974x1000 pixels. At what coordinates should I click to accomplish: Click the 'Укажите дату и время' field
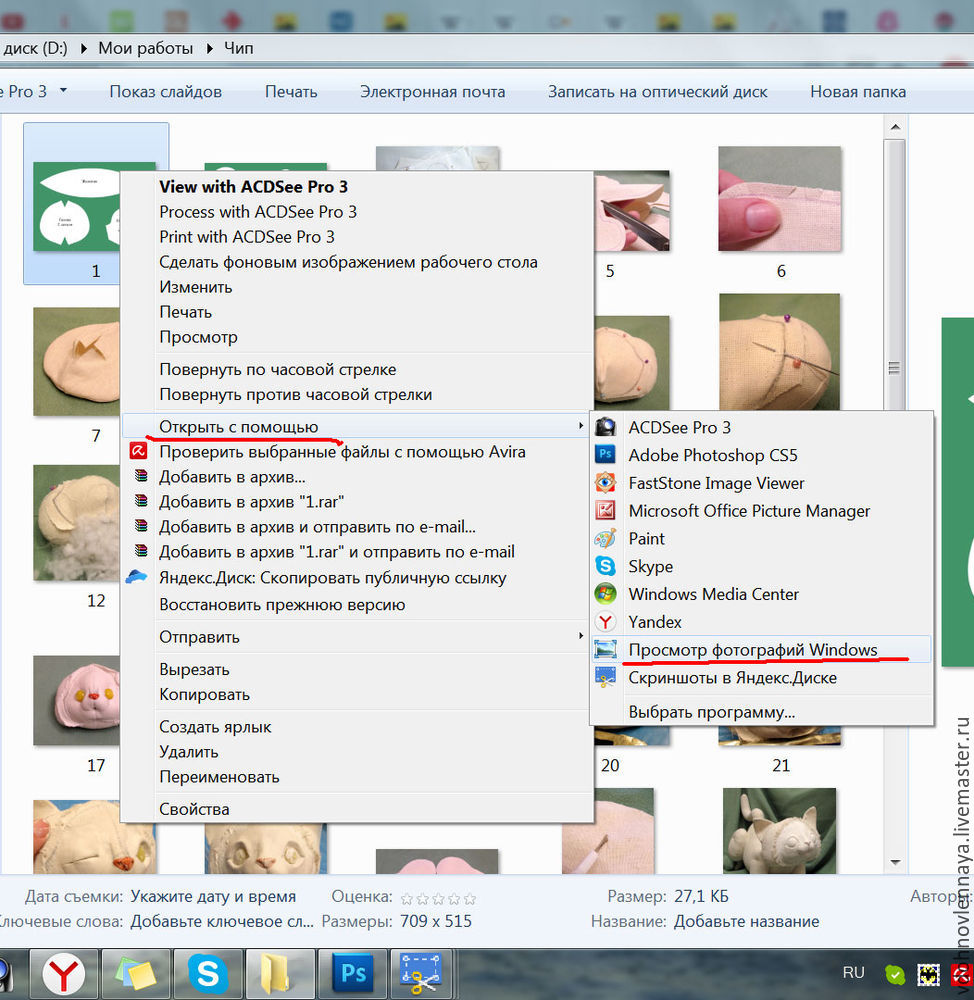[x=213, y=897]
